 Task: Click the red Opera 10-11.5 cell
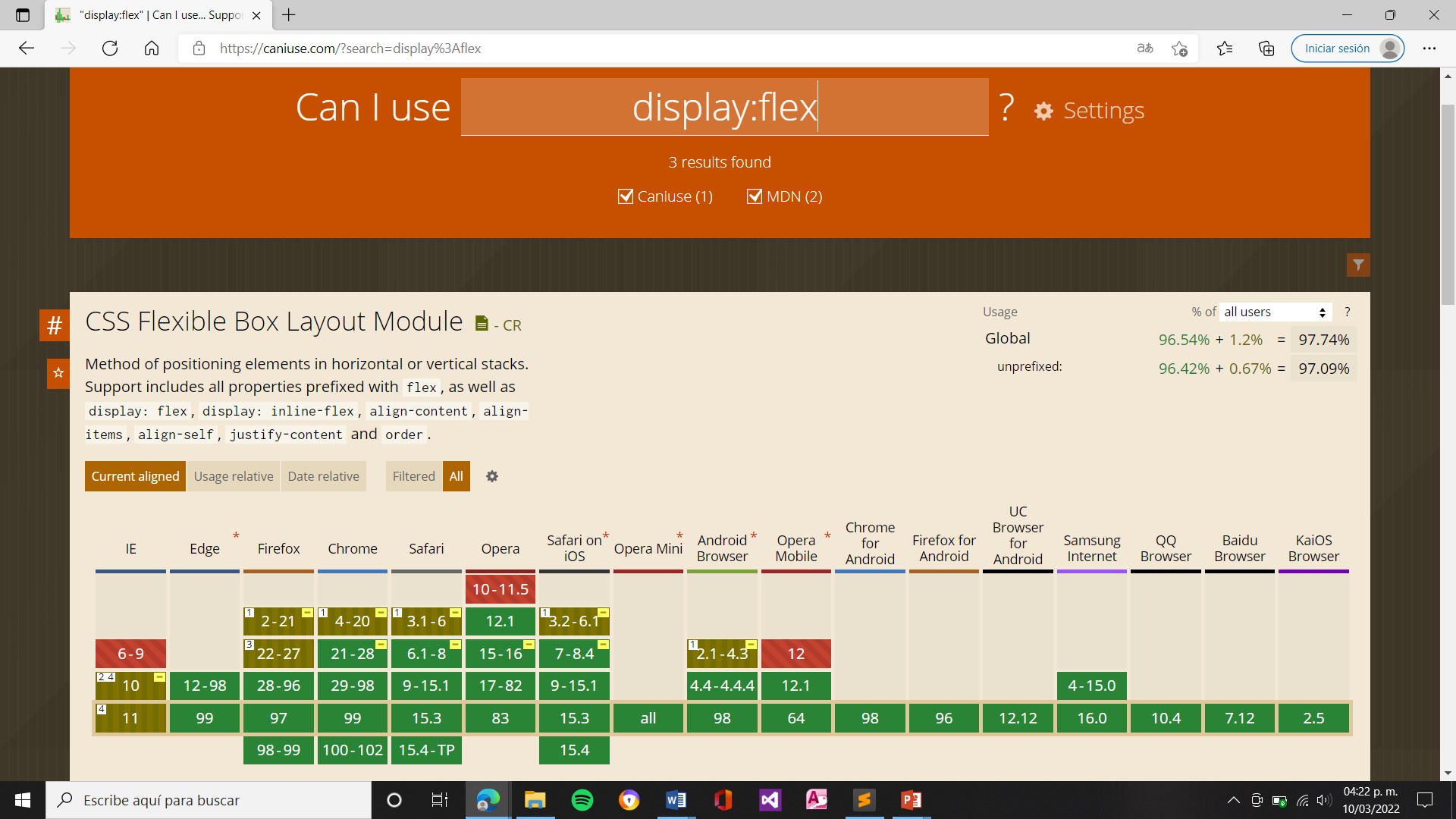[x=500, y=589]
